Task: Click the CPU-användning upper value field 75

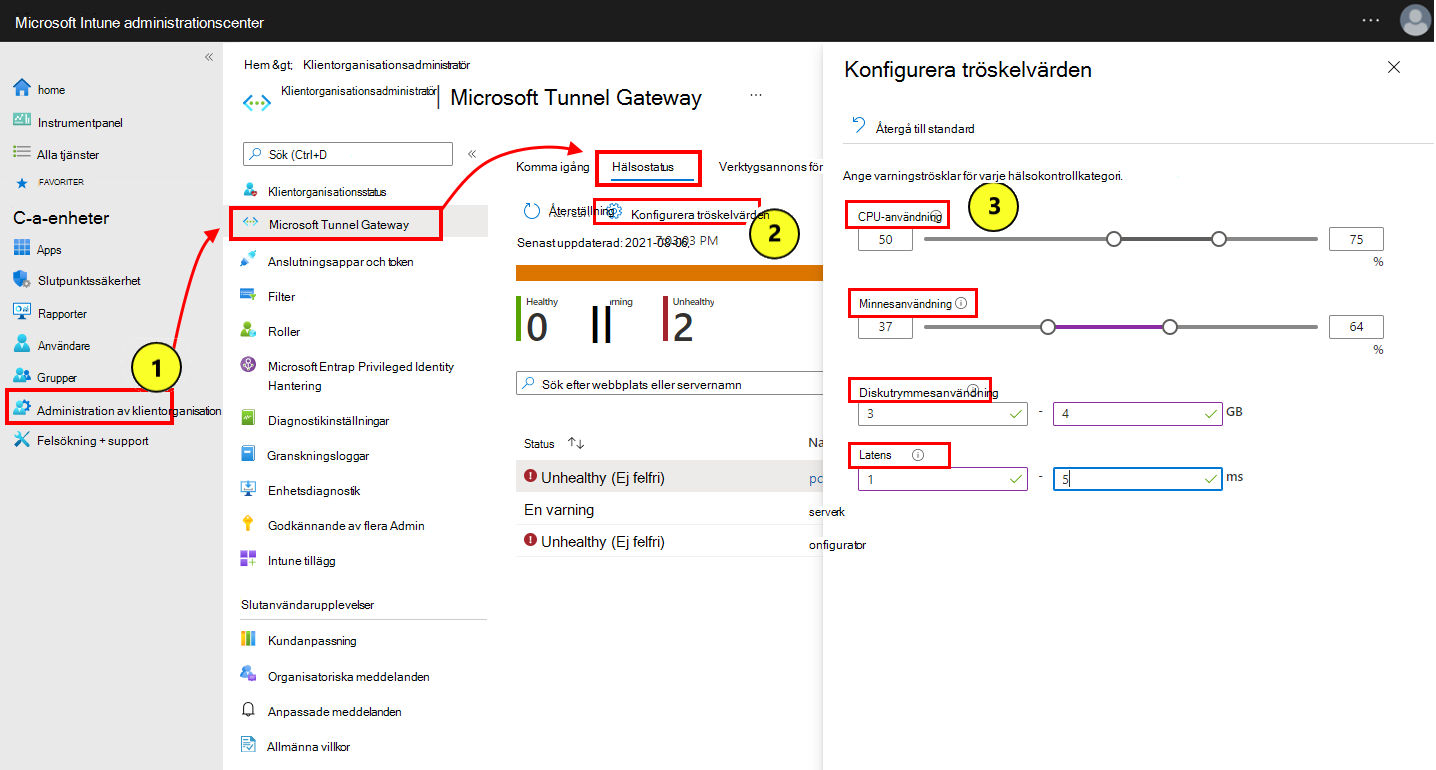Action: pyautogui.click(x=1356, y=239)
